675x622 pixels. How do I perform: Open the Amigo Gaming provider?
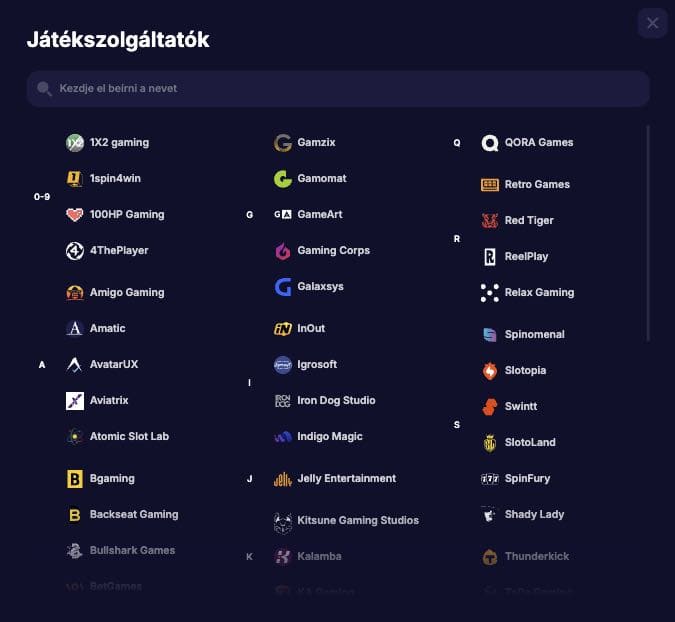[127, 293]
